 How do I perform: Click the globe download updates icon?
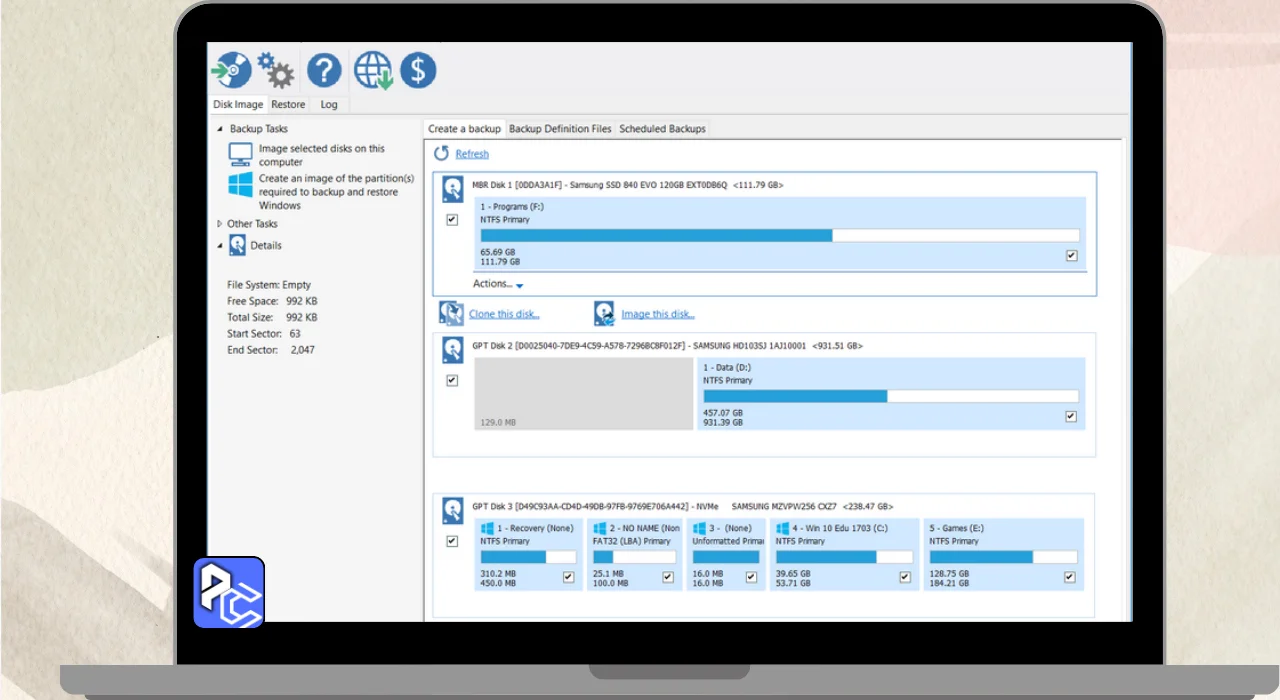pos(373,71)
